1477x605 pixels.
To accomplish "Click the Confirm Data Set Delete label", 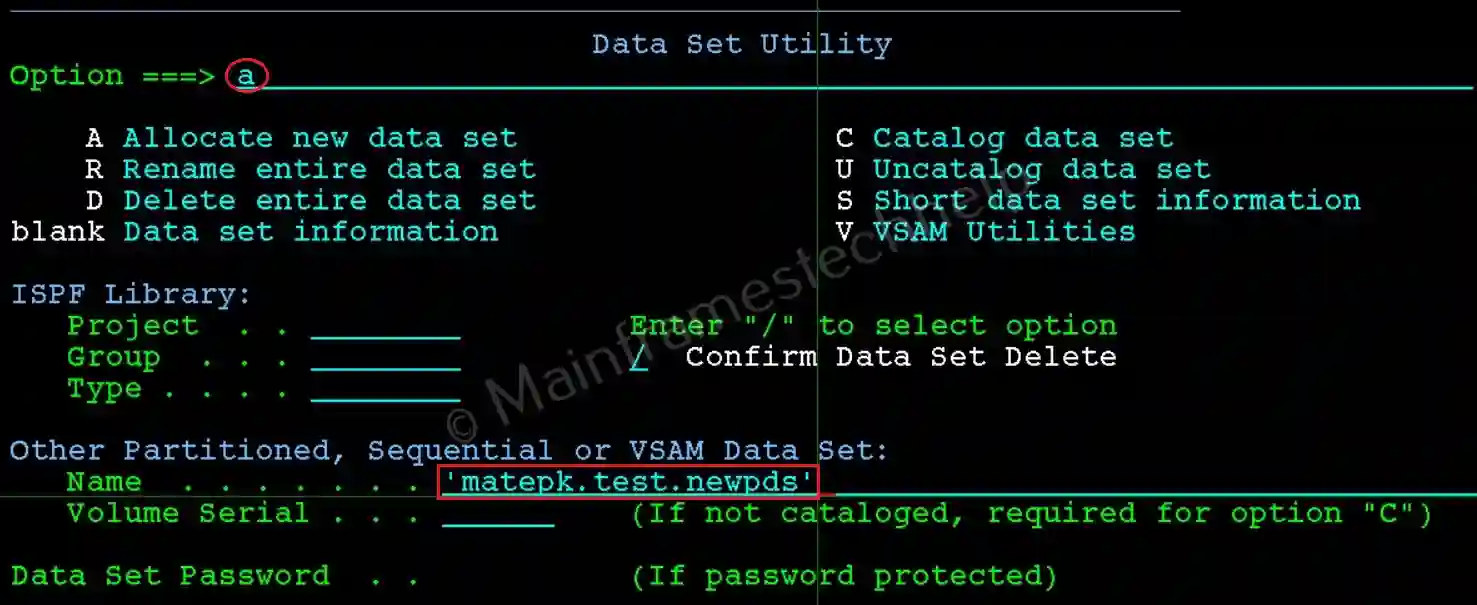I will 901,356.
